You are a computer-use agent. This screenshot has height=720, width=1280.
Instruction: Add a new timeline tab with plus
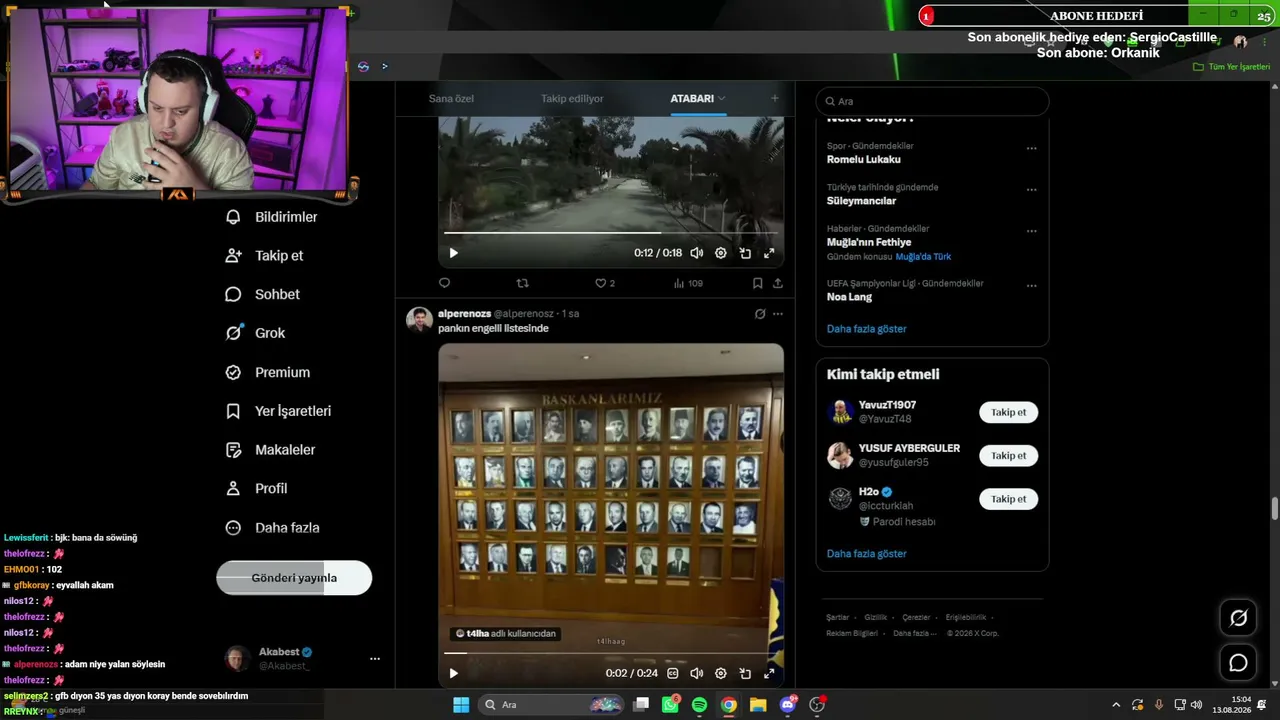(x=774, y=98)
